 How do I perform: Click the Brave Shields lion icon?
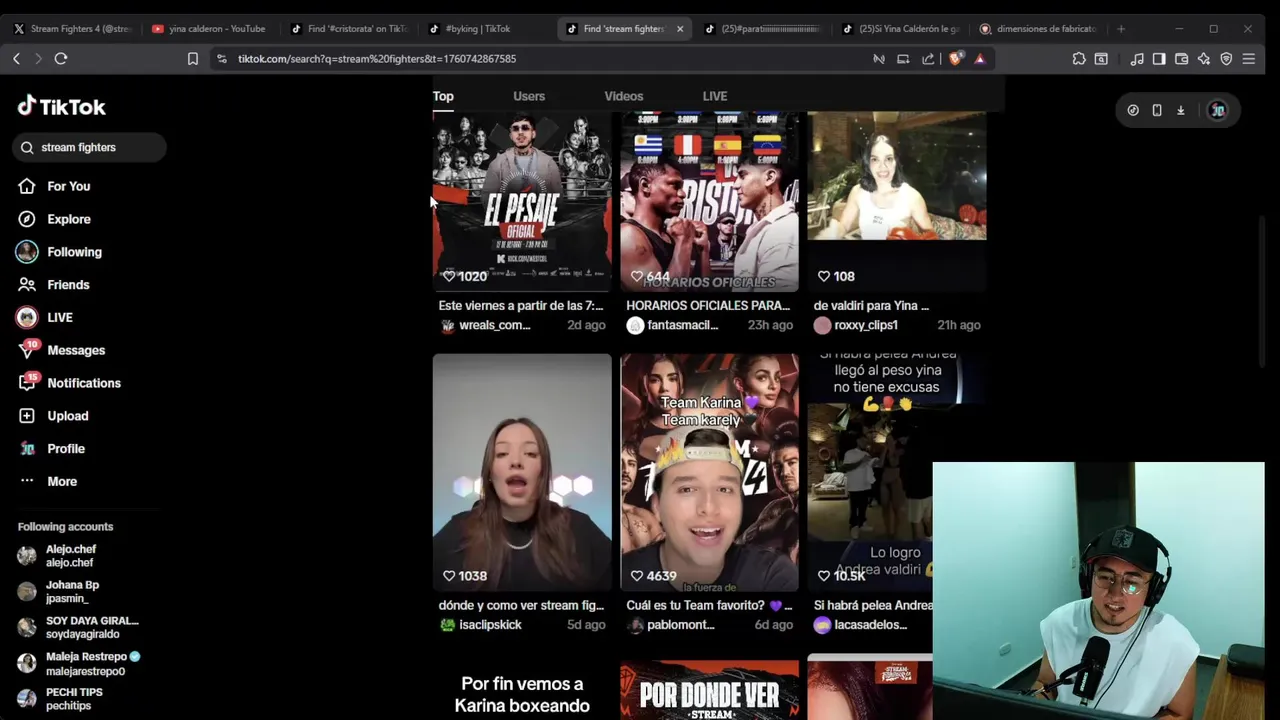955,59
